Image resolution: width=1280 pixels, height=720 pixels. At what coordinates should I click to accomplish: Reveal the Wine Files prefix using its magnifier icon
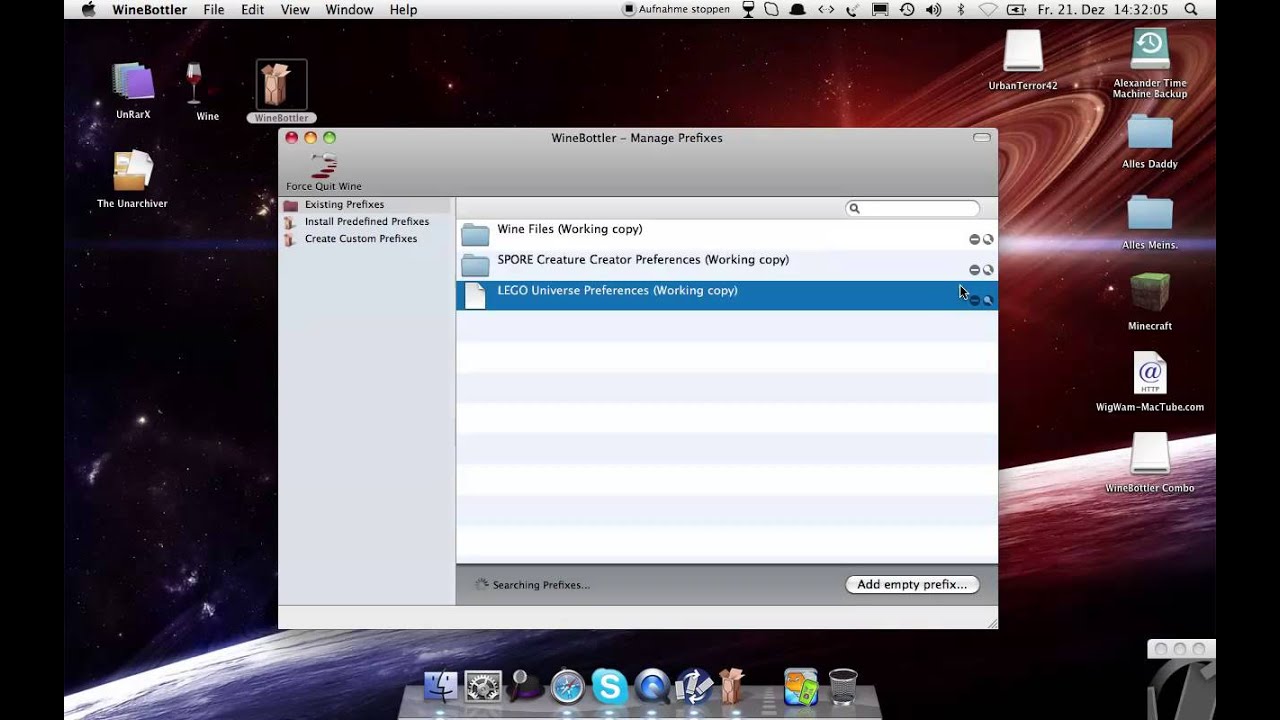pyautogui.click(x=988, y=240)
